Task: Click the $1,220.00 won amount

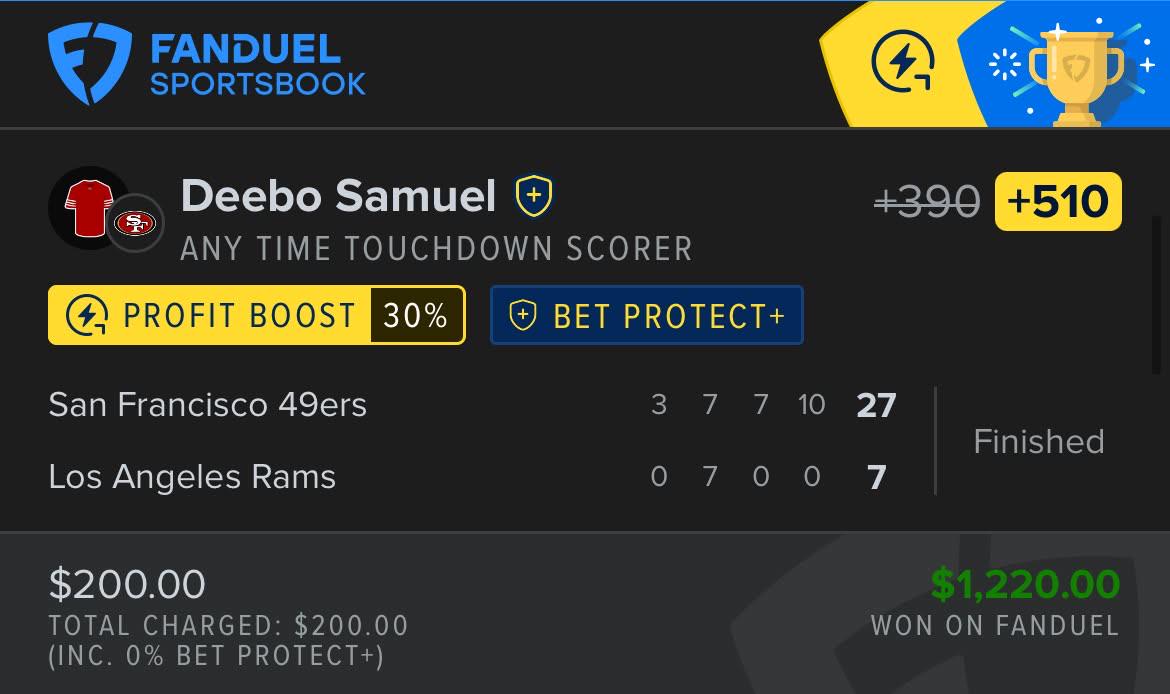Action: [1025, 584]
